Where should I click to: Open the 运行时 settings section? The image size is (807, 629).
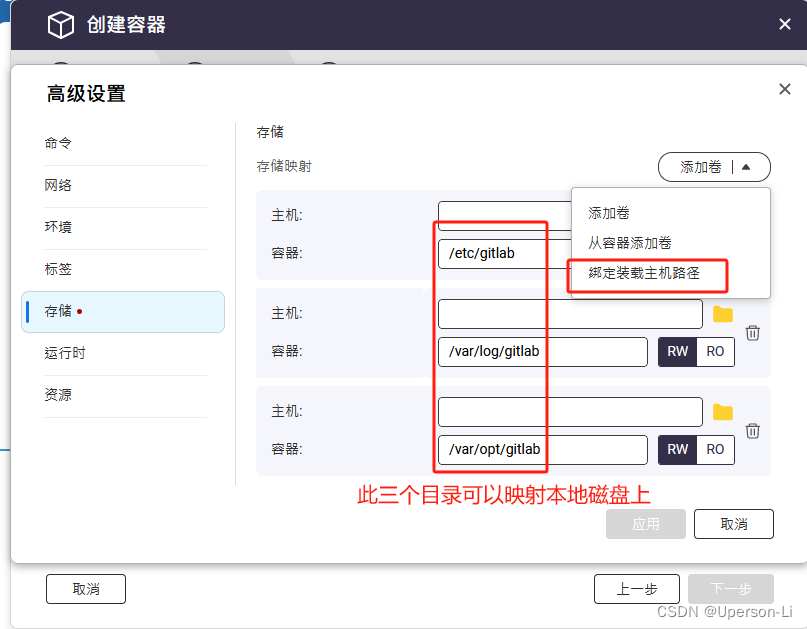(x=125, y=353)
